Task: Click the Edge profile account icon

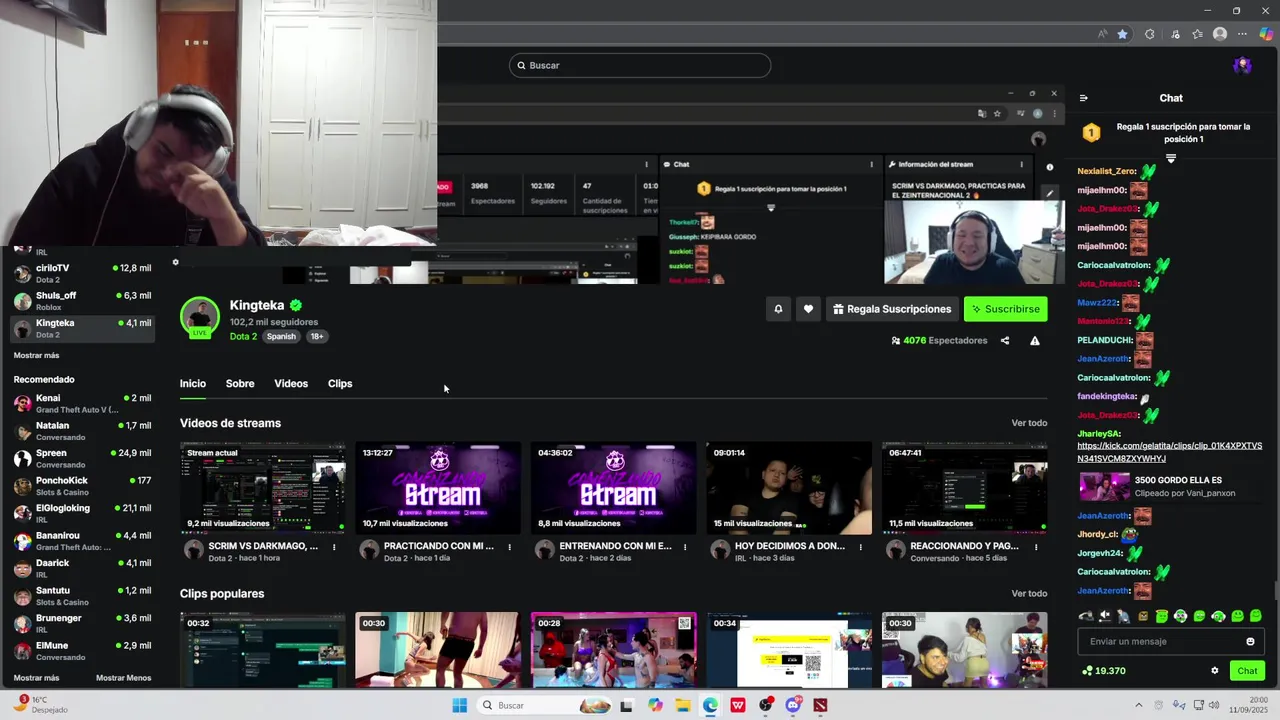Action: point(1220,34)
